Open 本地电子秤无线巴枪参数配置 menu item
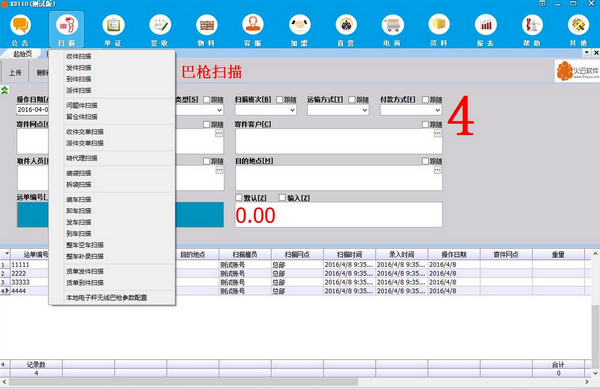 (x=106, y=298)
